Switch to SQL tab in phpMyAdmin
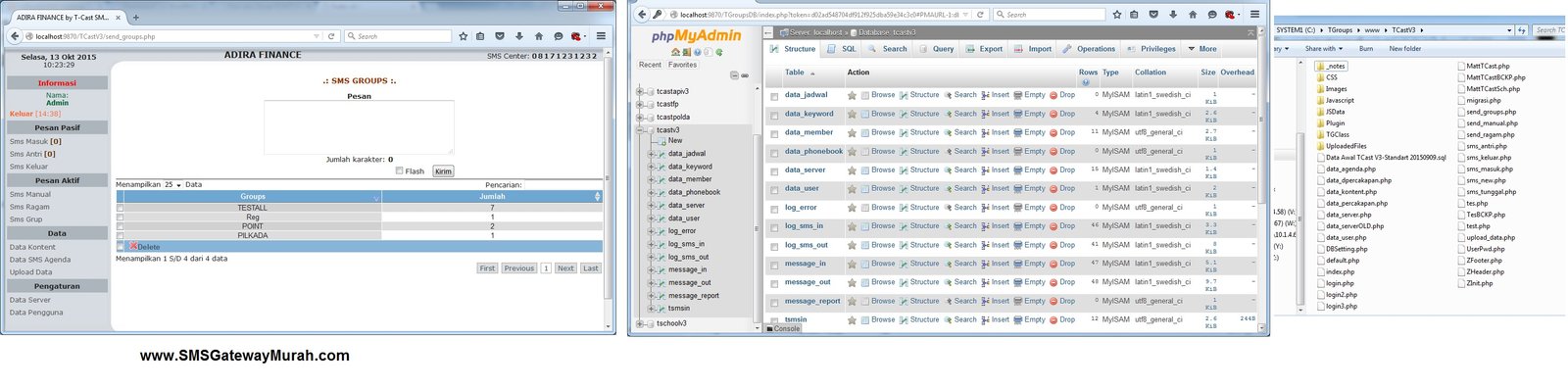The width and height of the screenshot is (1568, 388). pyautogui.click(x=842, y=48)
